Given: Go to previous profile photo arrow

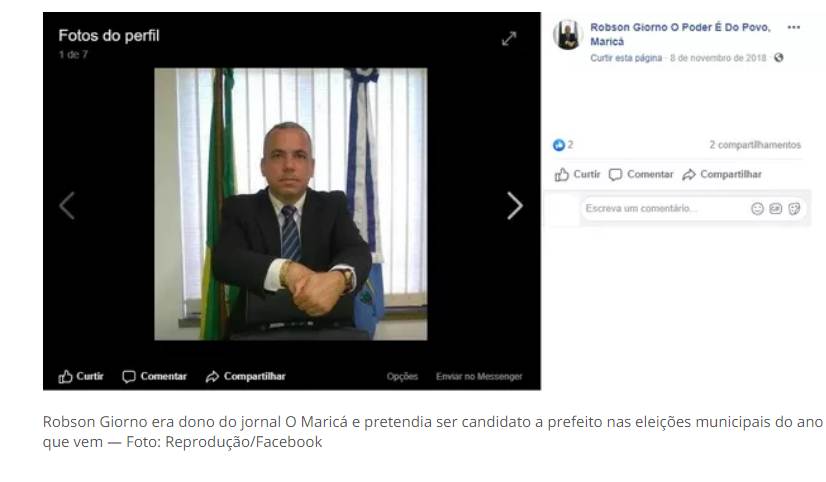Looking at the screenshot, I should (67, 205).
